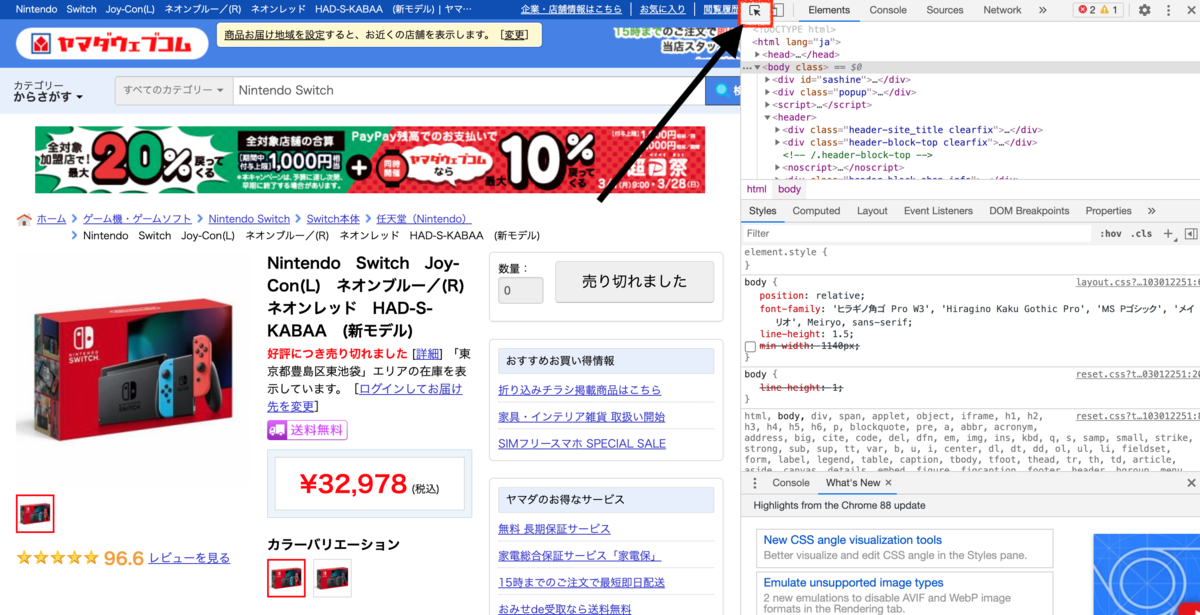Expand the head element in the DOM tree
The width and height of the screenshot is (1200, 615).
click(x=757, y=53)
